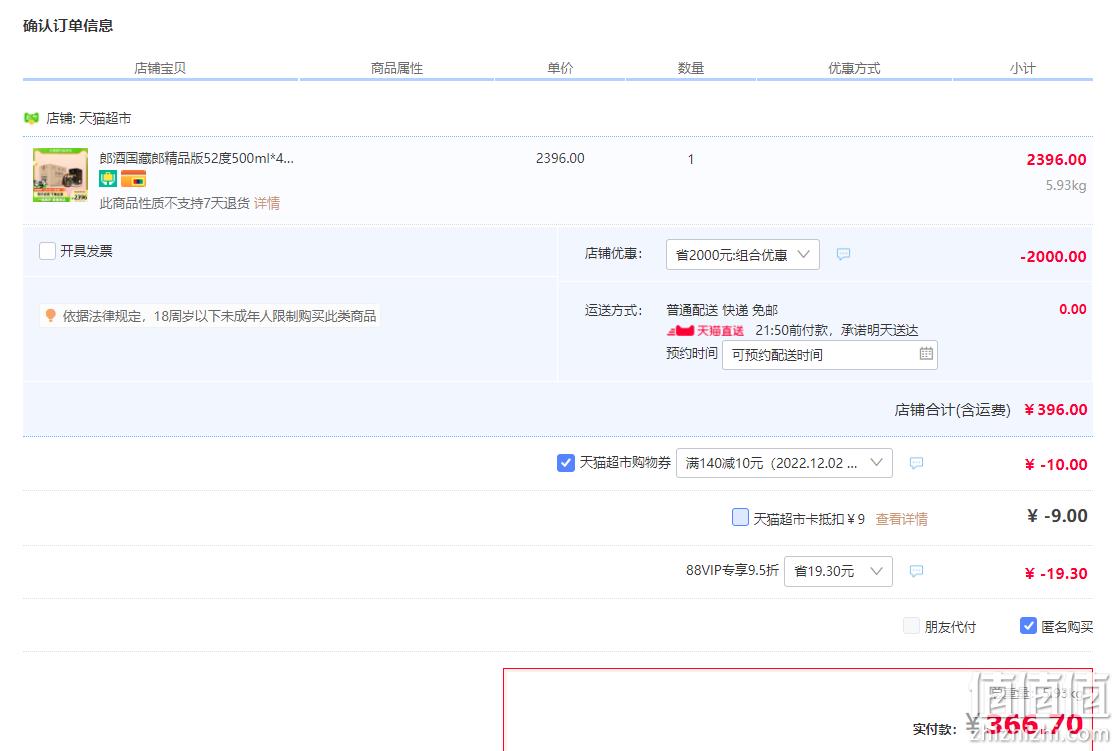Click the 5.93kg weight text
Image resolution: width=1119 pixels, height=751 pixels.
click(x=1065, y=185)
